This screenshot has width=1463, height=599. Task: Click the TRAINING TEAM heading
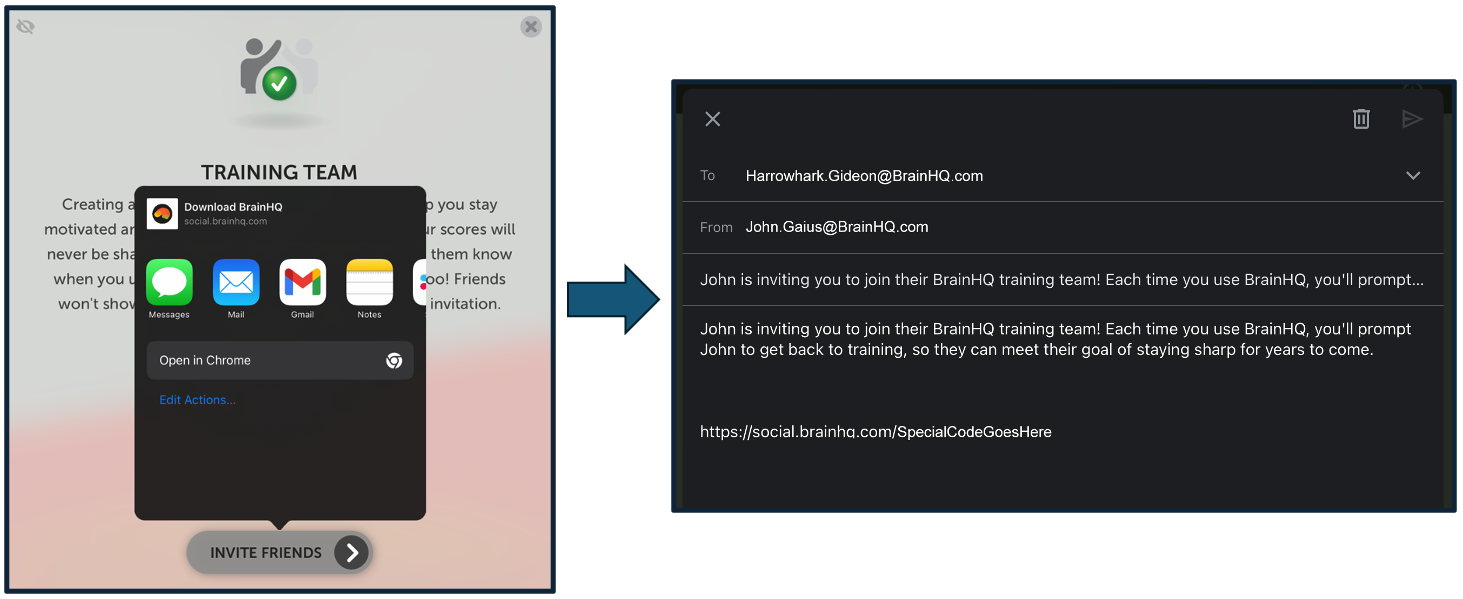tap(279, 172)
